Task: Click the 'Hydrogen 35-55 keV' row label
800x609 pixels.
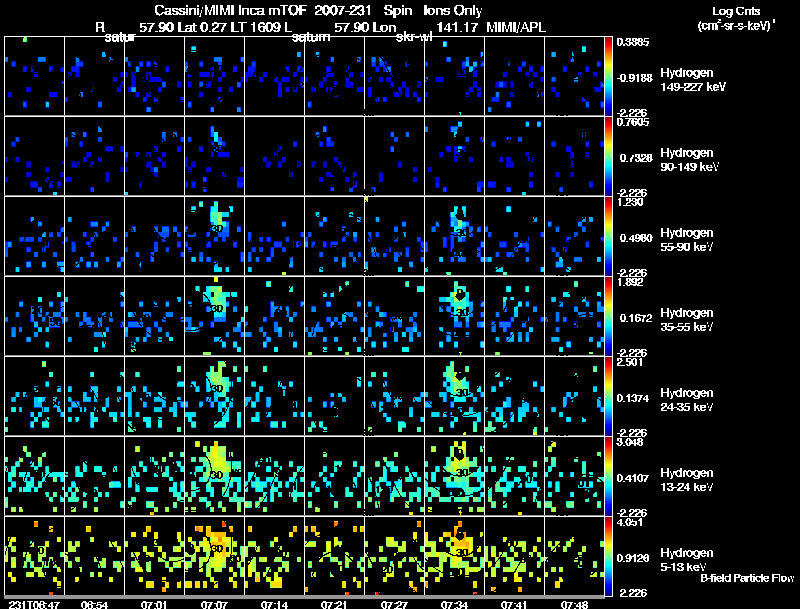Action: pyautogui.click(x=687, y=320)
